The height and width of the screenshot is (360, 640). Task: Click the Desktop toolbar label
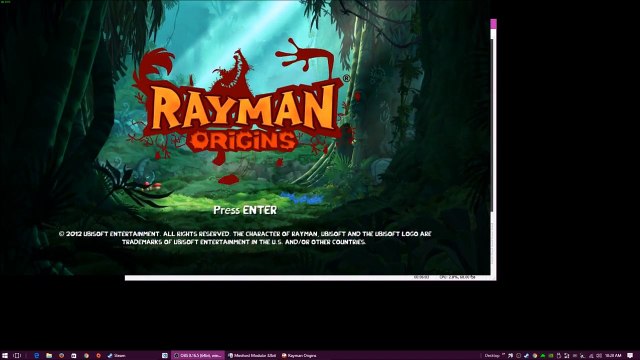pos(492,356)
